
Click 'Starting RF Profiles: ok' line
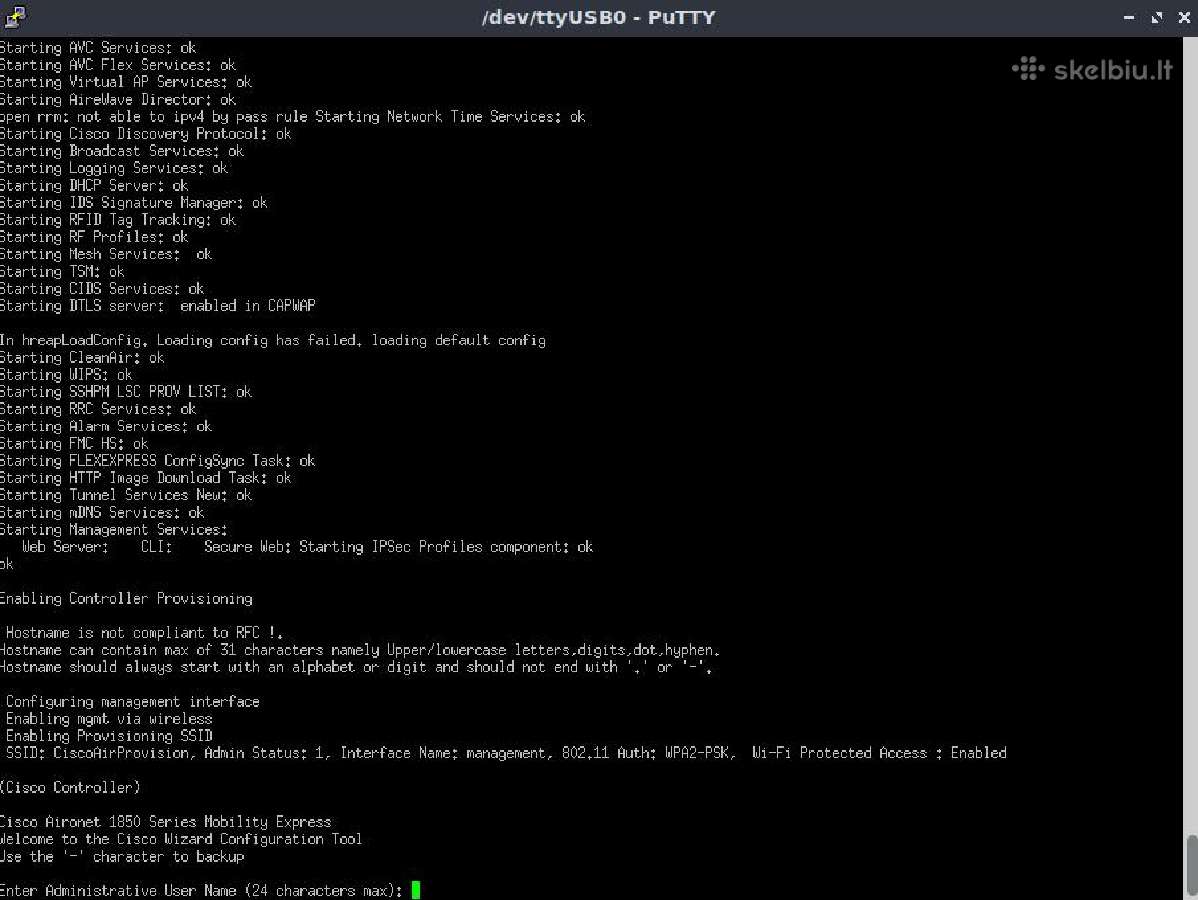click(94, 237)
